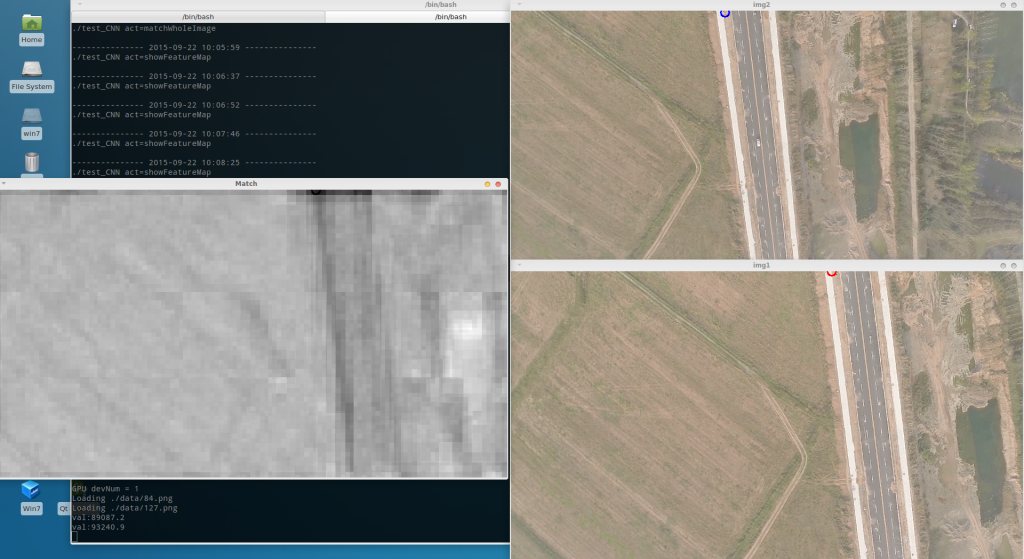Click the Match window title bar
The width and height of the screenshot is (1024, 559).
(x=246, y=184)
